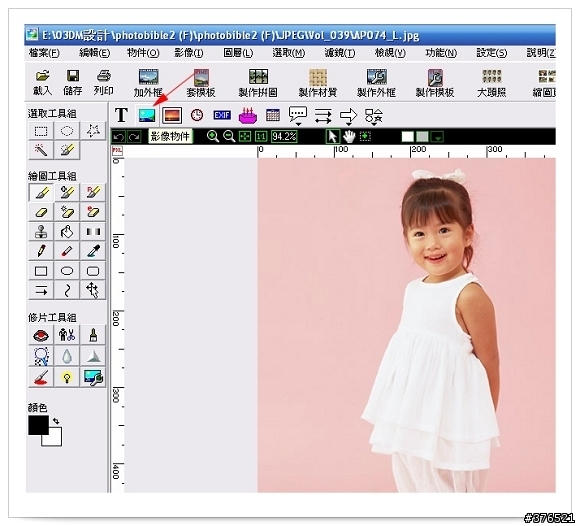This screenshot has width=580, height=526.
Task: Open the 濾鏡(T) menu
Action: click(340, 53)
